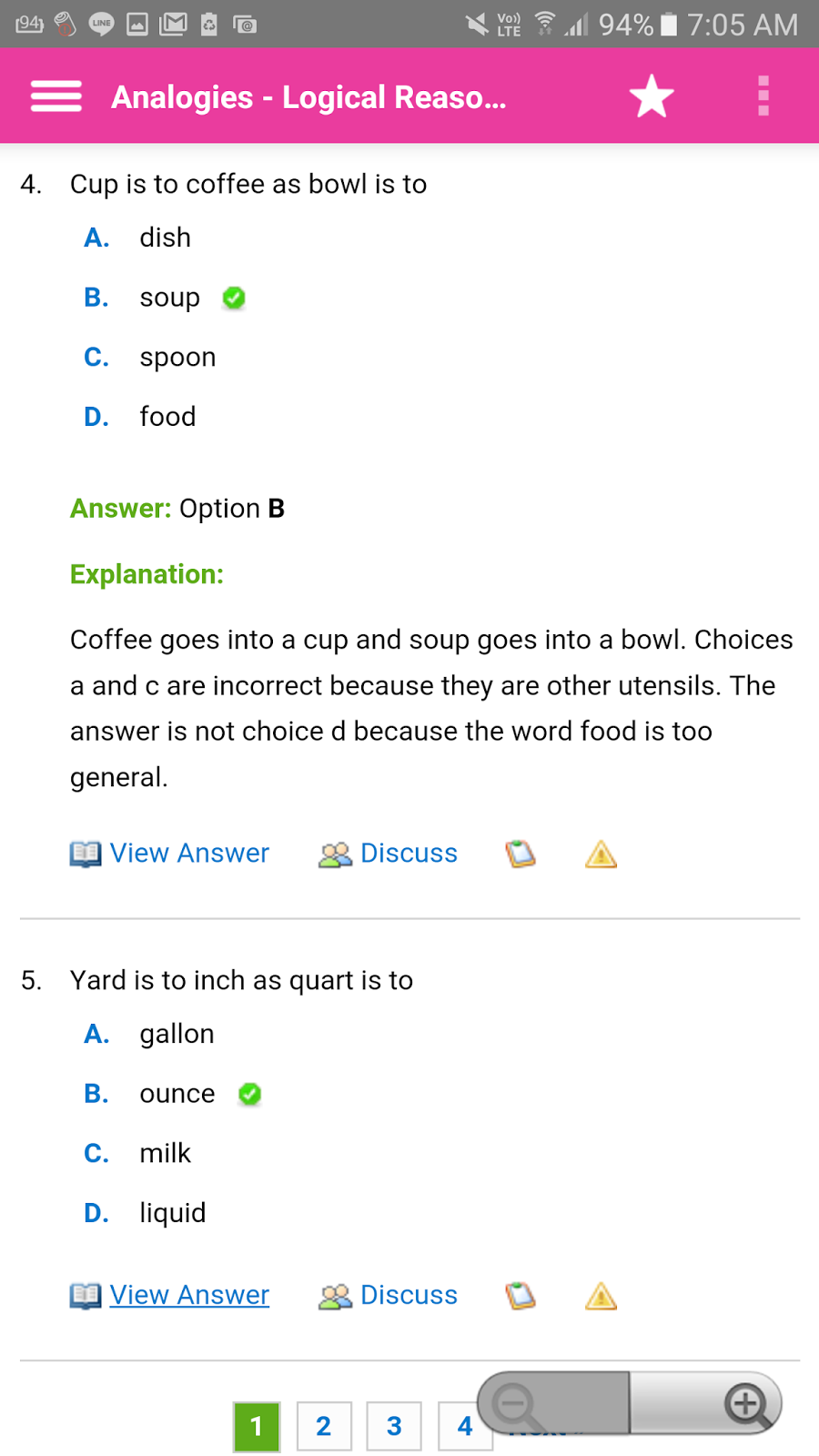
Task: Select option C spoon for question 4
Action: (177, 357)
